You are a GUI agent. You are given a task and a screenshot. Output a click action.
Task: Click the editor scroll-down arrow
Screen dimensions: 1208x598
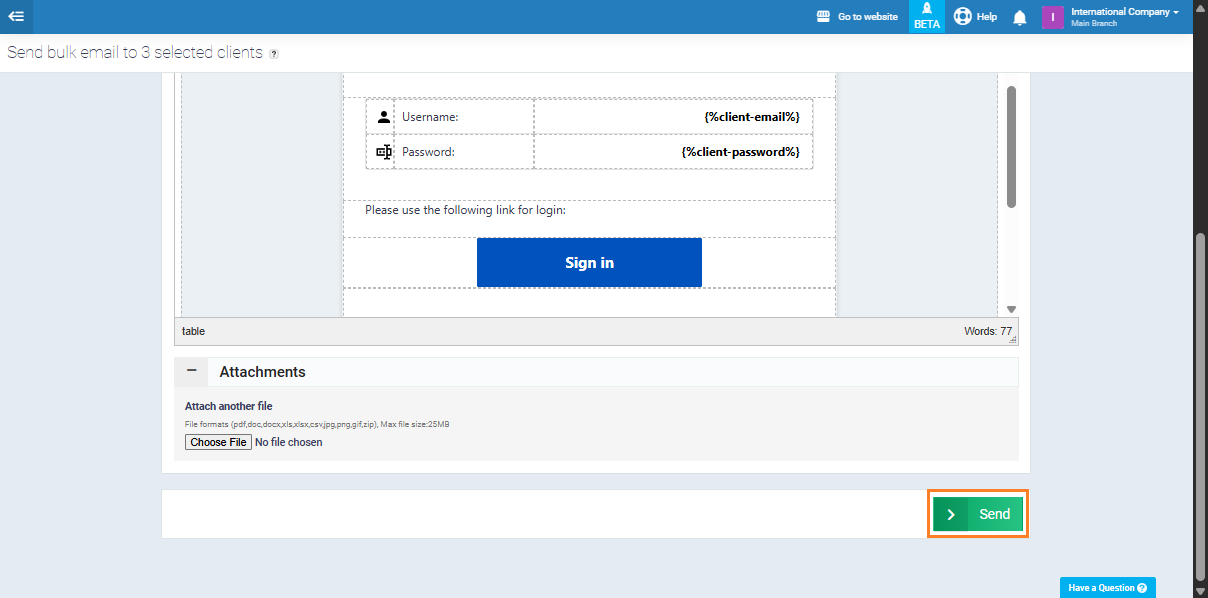pyautogui.click(x=1011, y=309)
